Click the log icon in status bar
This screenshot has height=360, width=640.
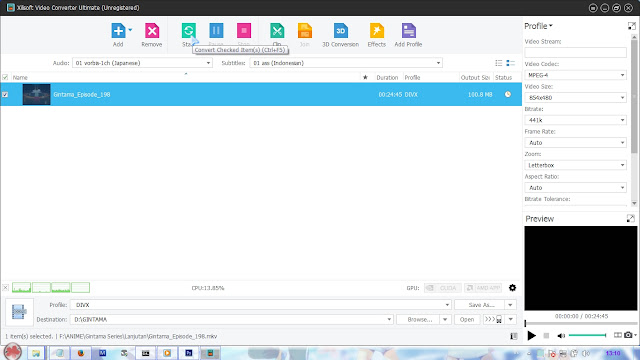tap(514, 336)
